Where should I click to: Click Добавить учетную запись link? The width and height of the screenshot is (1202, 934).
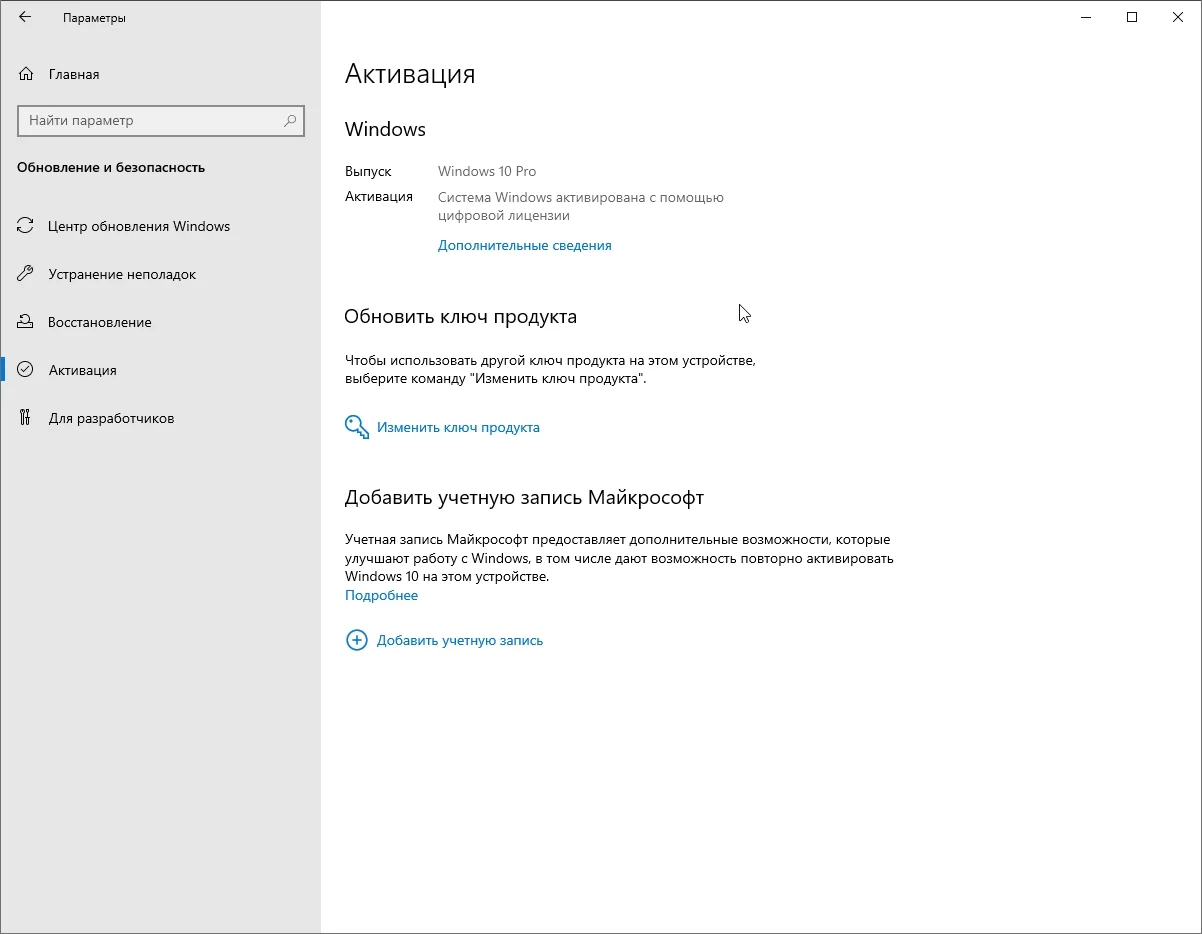point(460,640)
